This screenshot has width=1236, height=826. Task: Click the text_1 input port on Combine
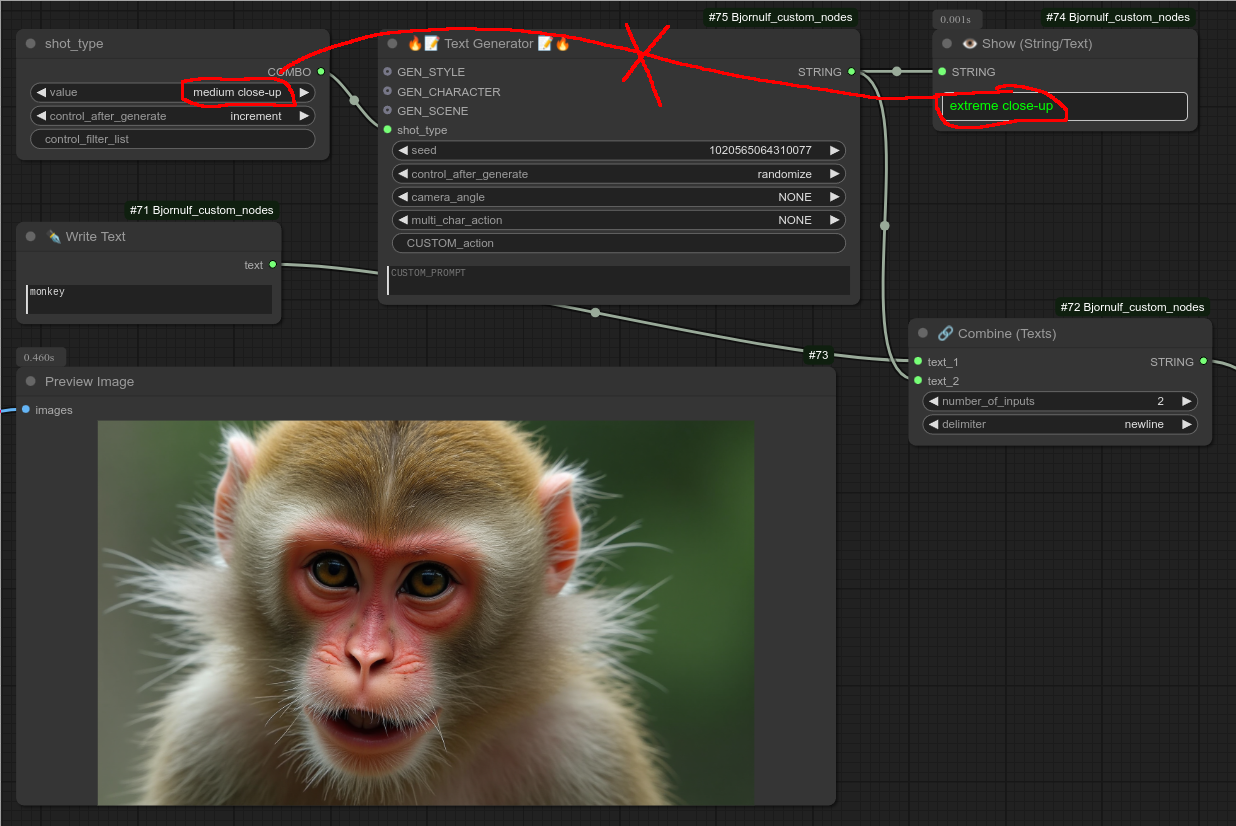(918, 362)
